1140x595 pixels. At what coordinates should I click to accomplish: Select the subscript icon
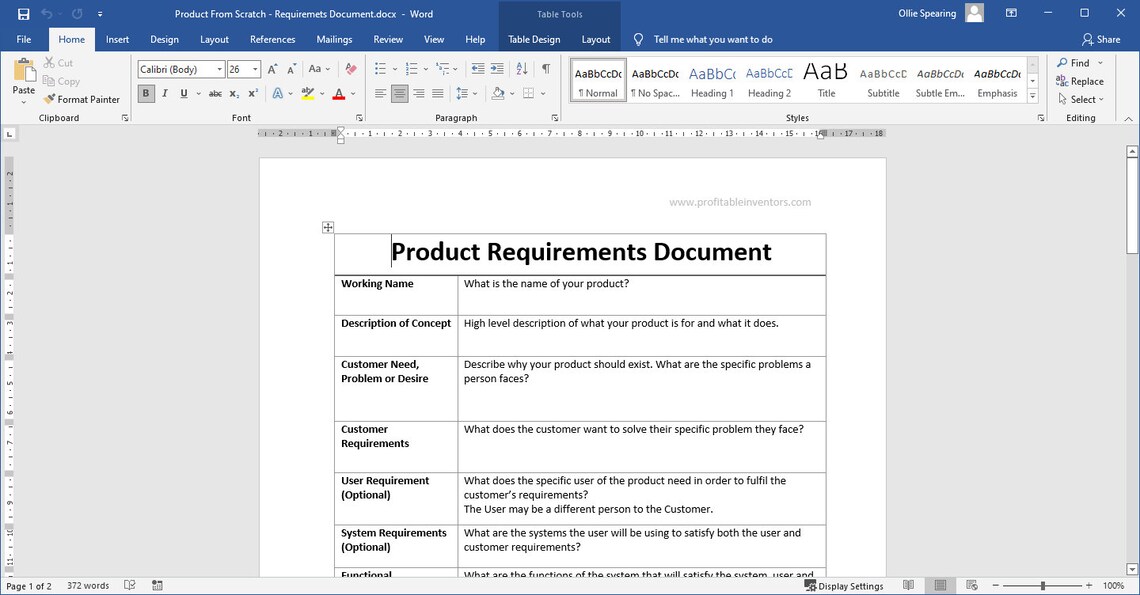coord(233,92)
